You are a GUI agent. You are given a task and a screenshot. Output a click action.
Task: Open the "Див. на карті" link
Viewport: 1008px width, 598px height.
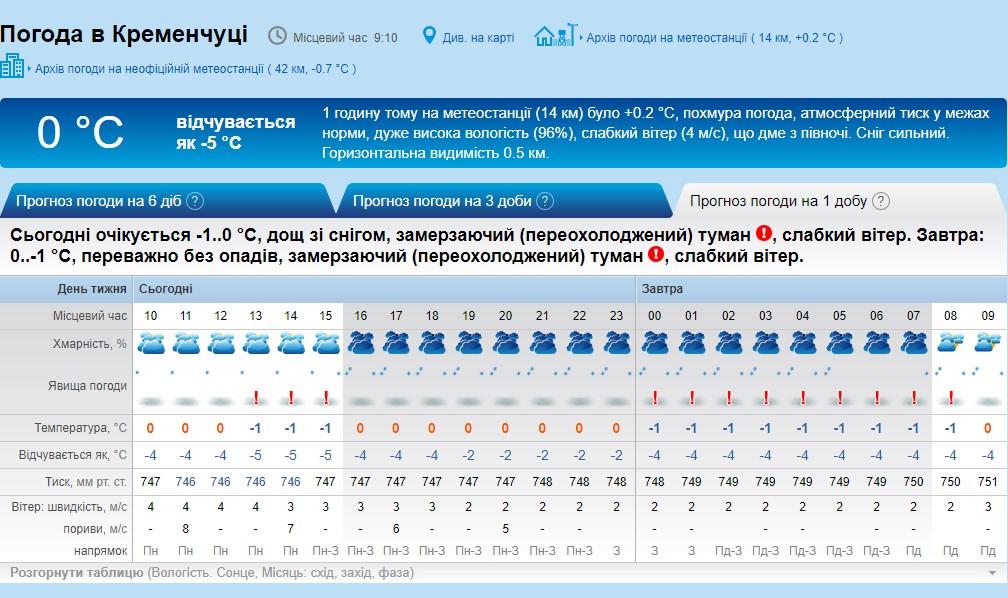pos(478,38)
